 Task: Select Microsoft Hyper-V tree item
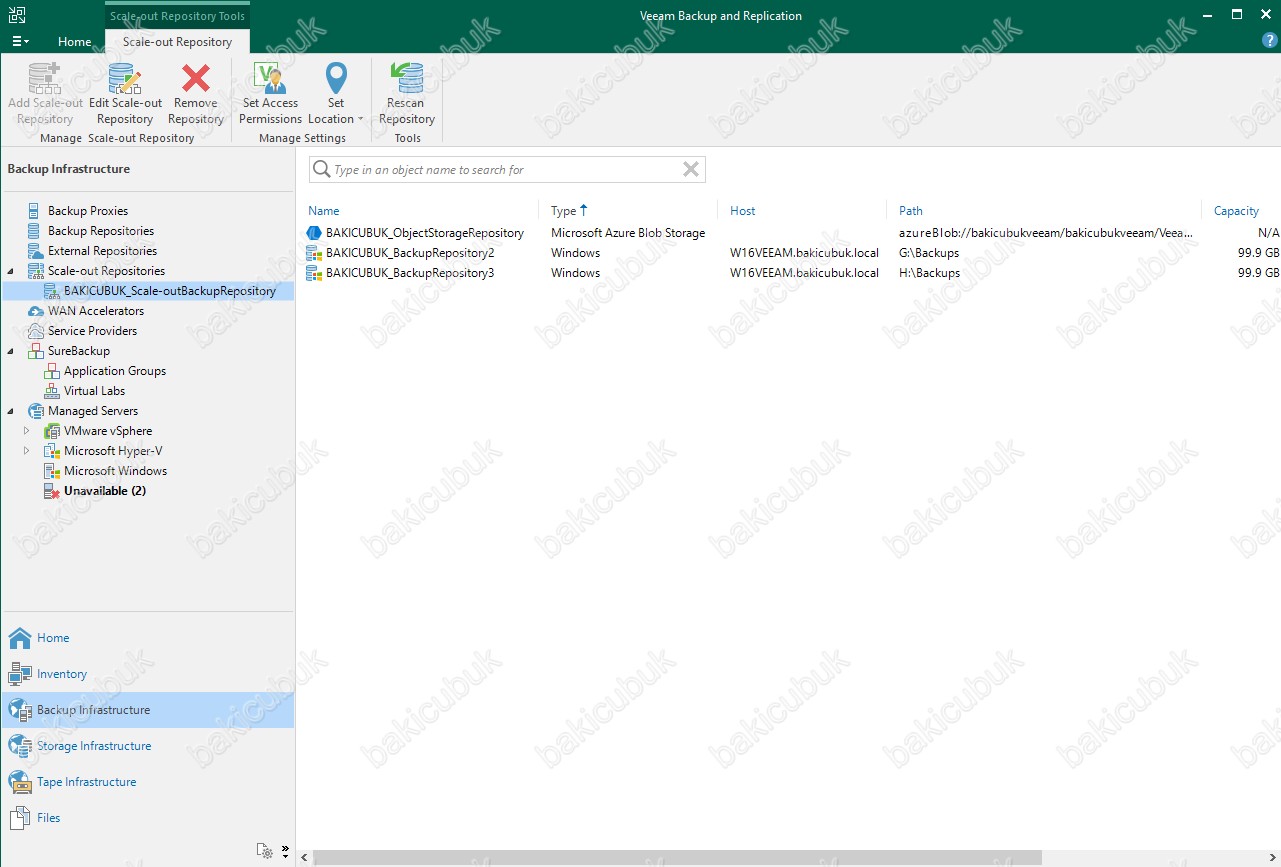(112, 451)
